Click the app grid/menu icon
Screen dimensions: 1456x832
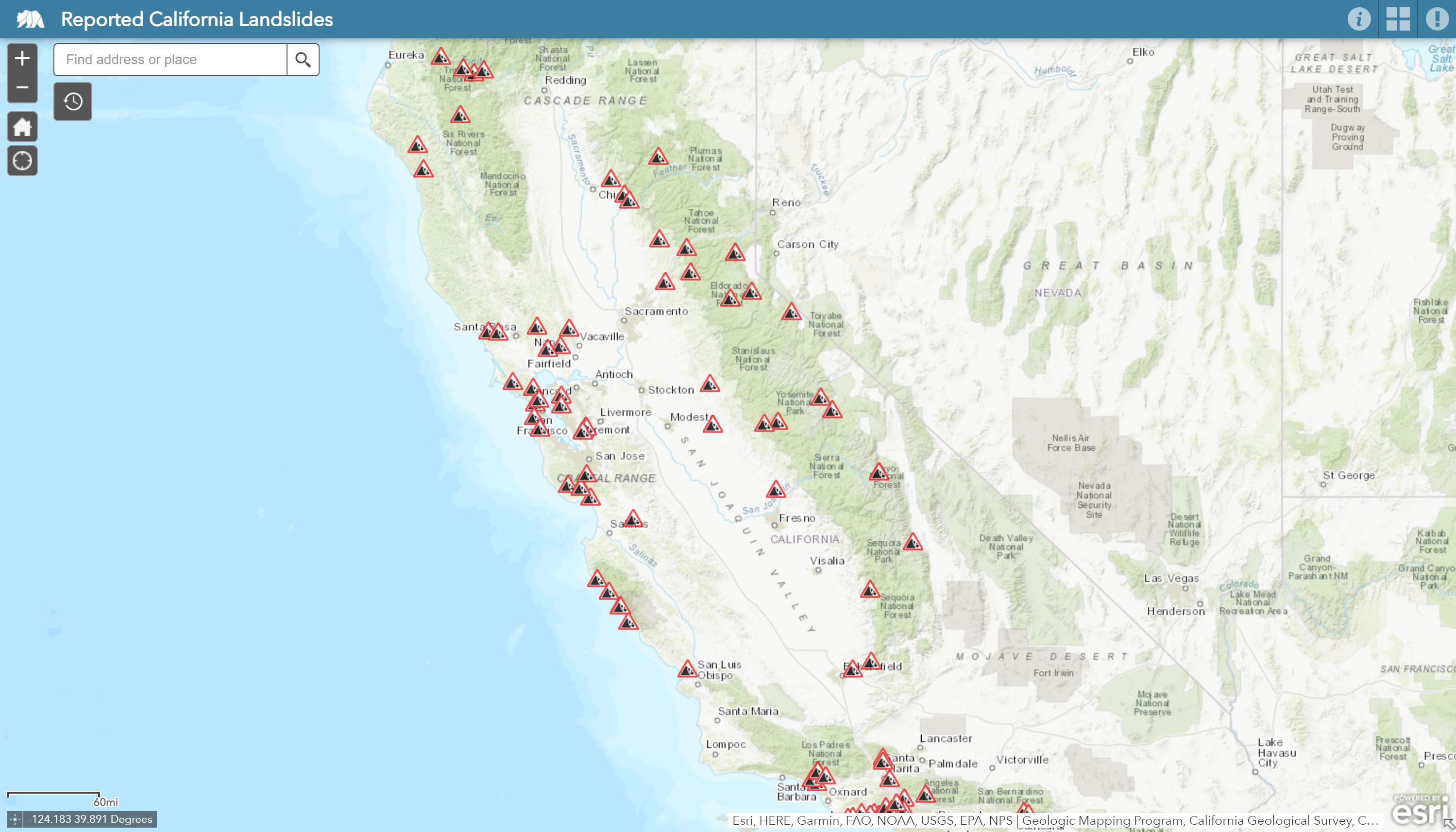(x=1398, y=18)
